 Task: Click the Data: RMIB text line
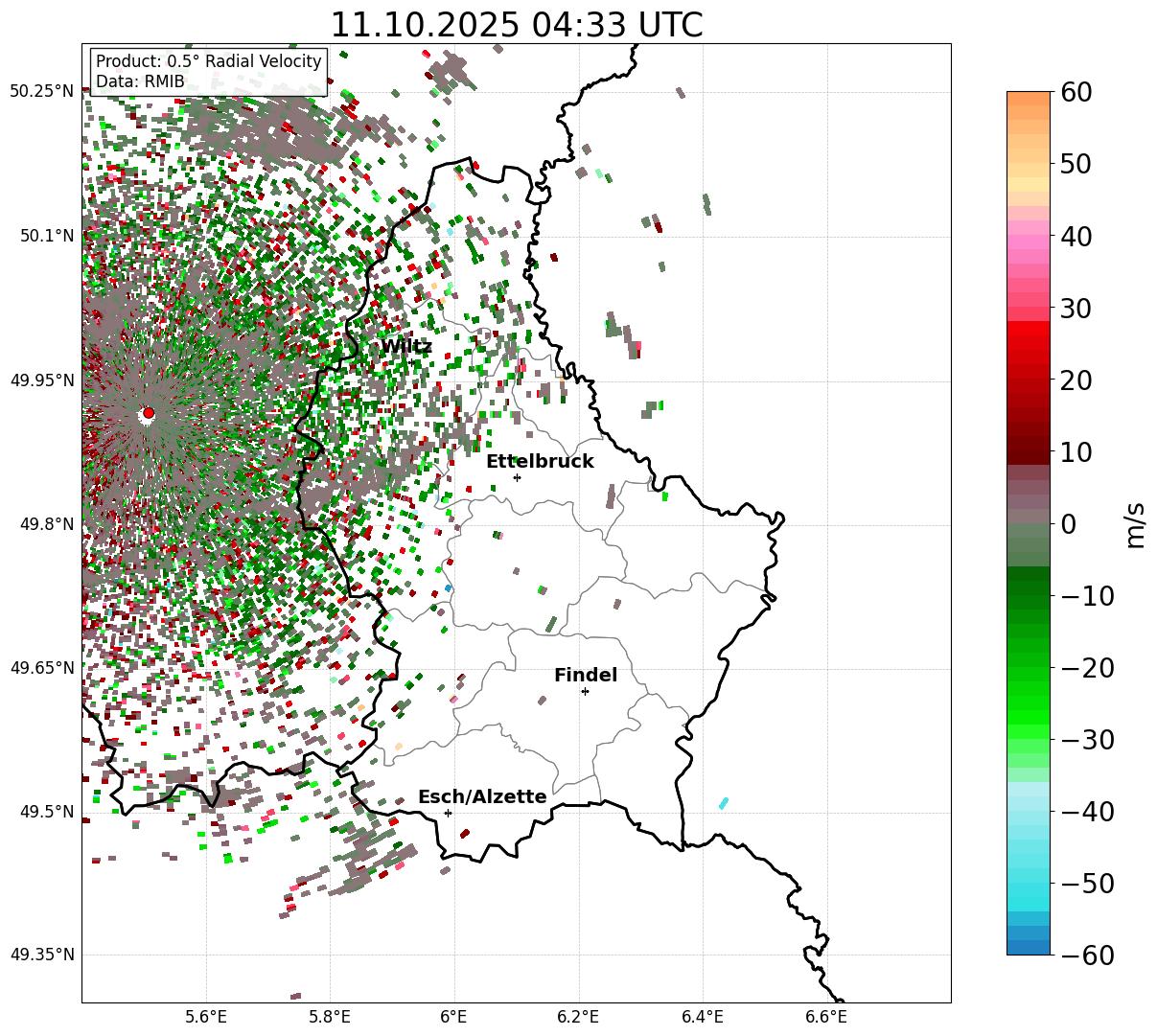coord(140,81)
